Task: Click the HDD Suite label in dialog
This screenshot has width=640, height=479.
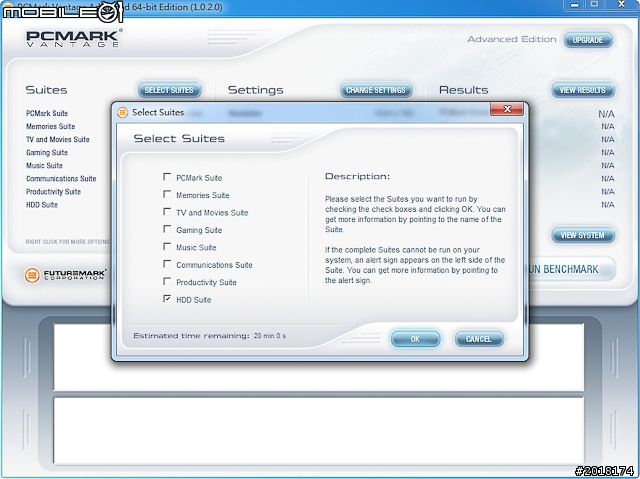Action: click(194, 299)
